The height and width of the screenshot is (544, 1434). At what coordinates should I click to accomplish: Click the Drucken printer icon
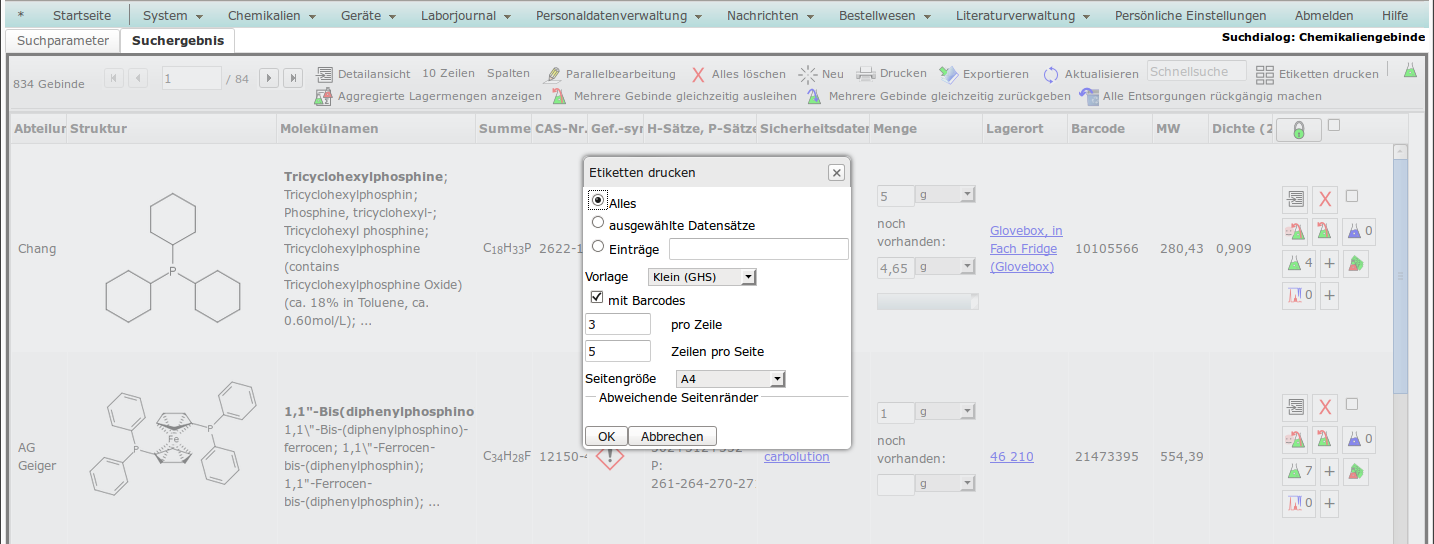[x=866, y=74]
